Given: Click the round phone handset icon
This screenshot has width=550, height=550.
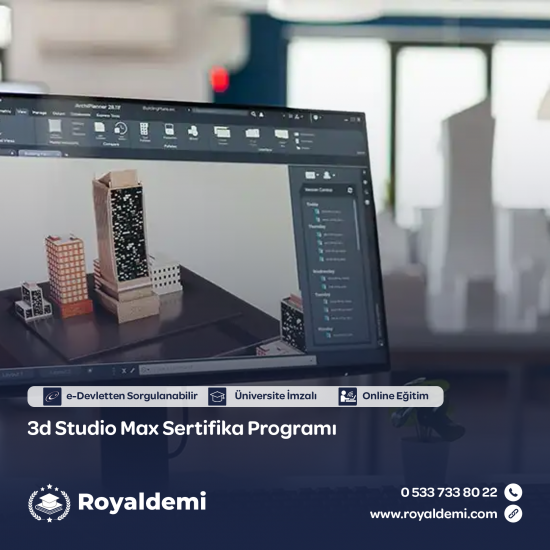Looking at the screenshot, I should tap(513, 492).
